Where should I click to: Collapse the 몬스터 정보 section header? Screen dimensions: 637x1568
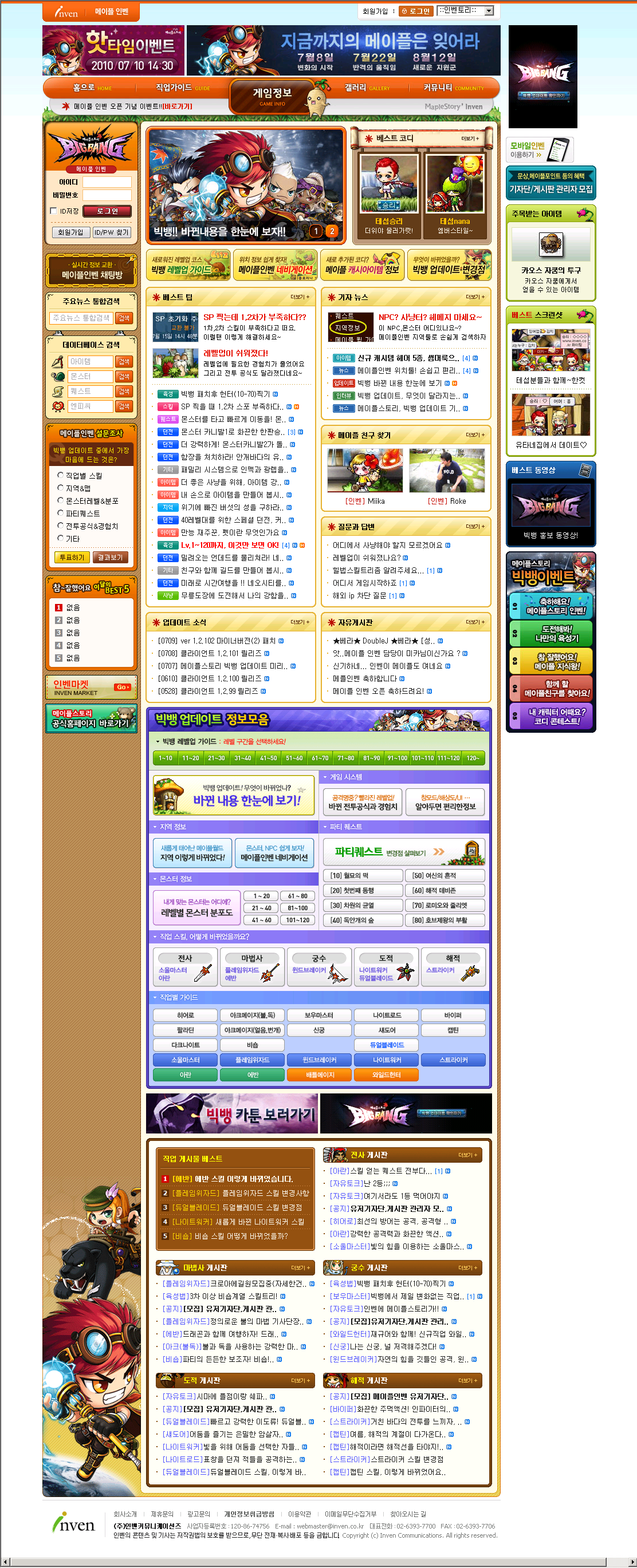tap(233, 879)
